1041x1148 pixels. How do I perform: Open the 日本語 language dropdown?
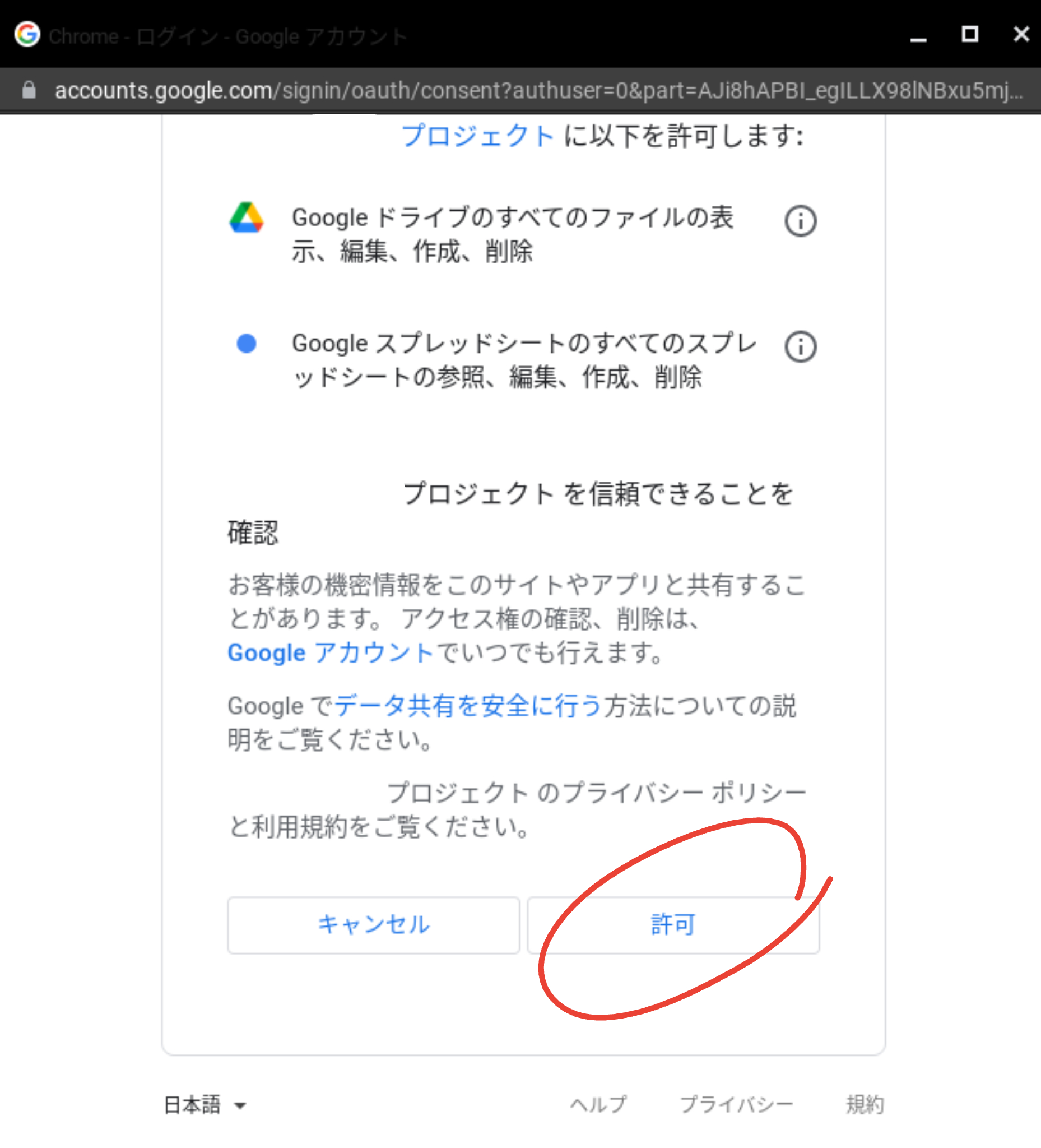click(x=205, y=1105)
